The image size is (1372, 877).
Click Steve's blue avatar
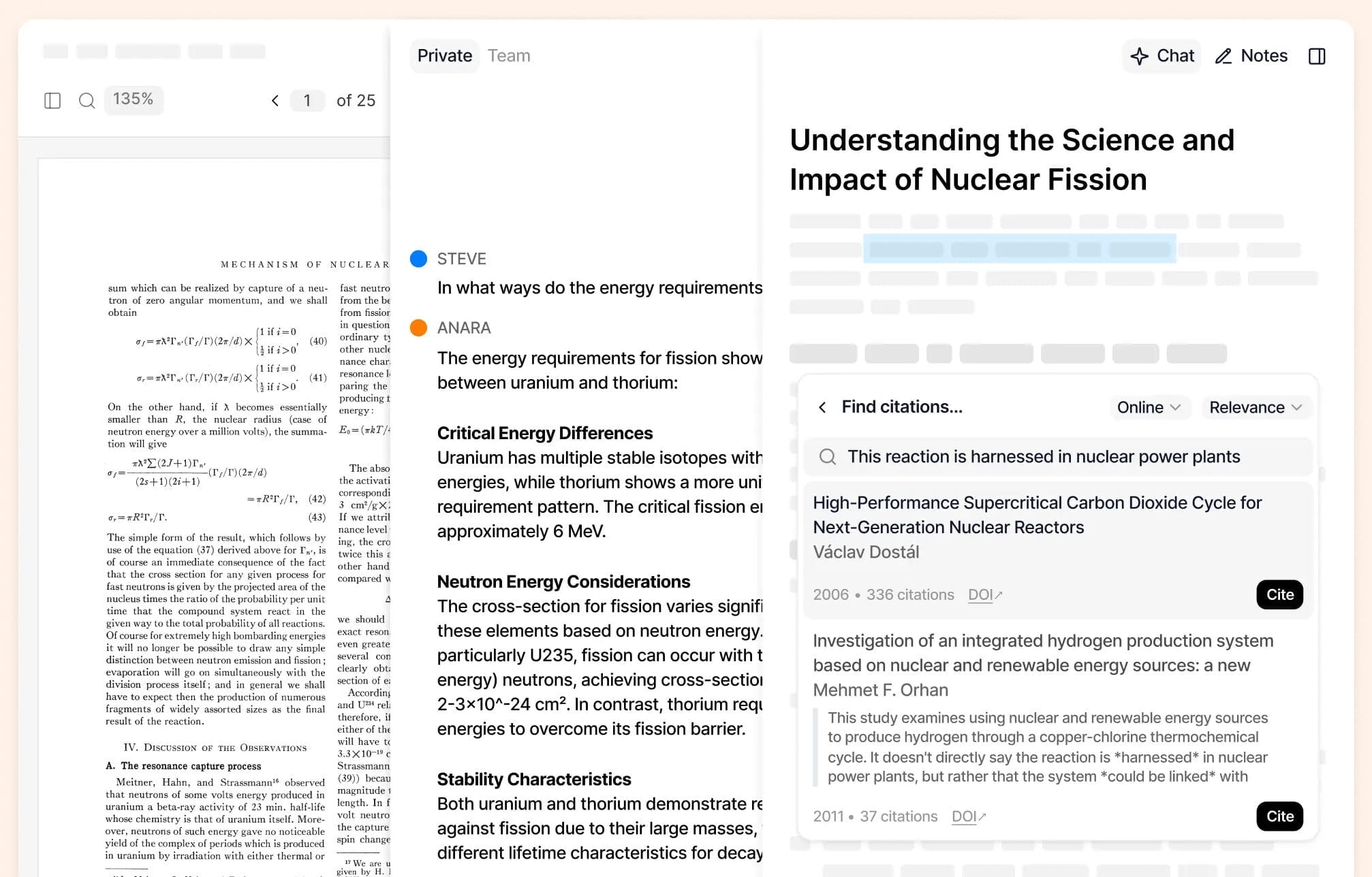click(418, 259)
